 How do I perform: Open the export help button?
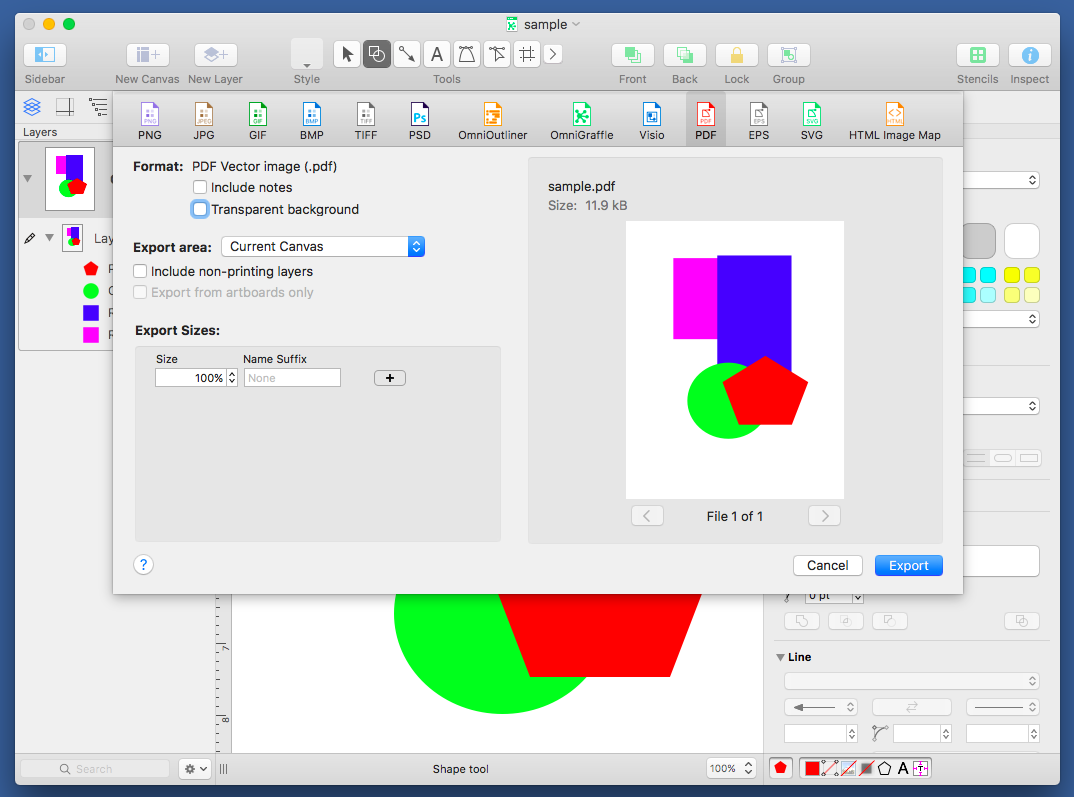[143, 565]
